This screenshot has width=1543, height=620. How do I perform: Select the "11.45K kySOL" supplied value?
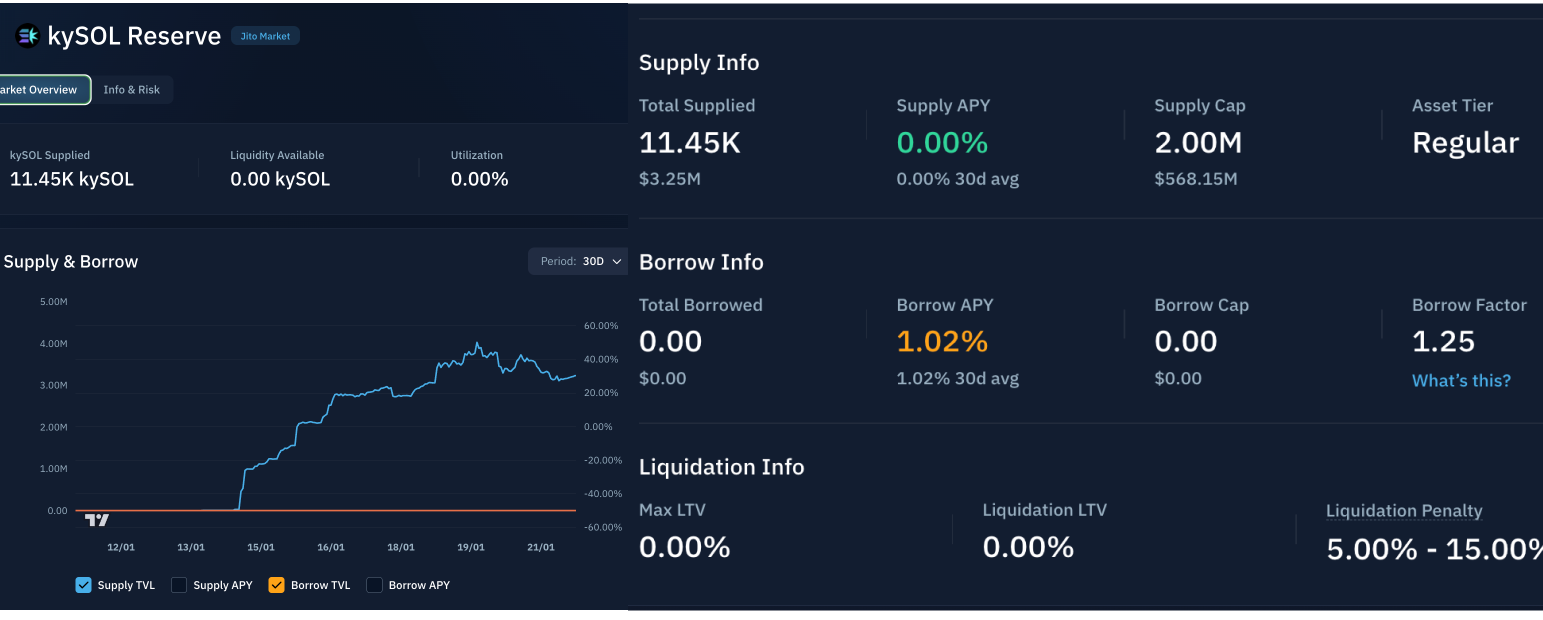[x=72, y=180]
